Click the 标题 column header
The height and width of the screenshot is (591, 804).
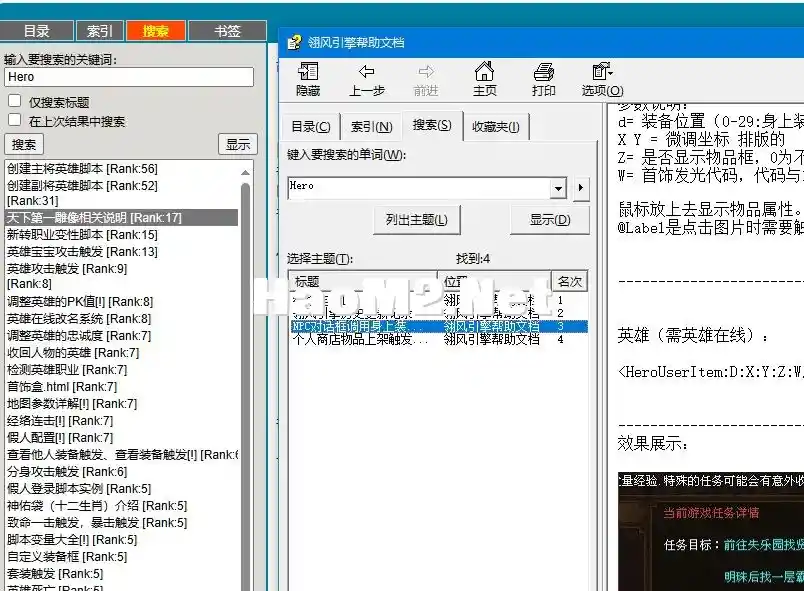point(363,281)
